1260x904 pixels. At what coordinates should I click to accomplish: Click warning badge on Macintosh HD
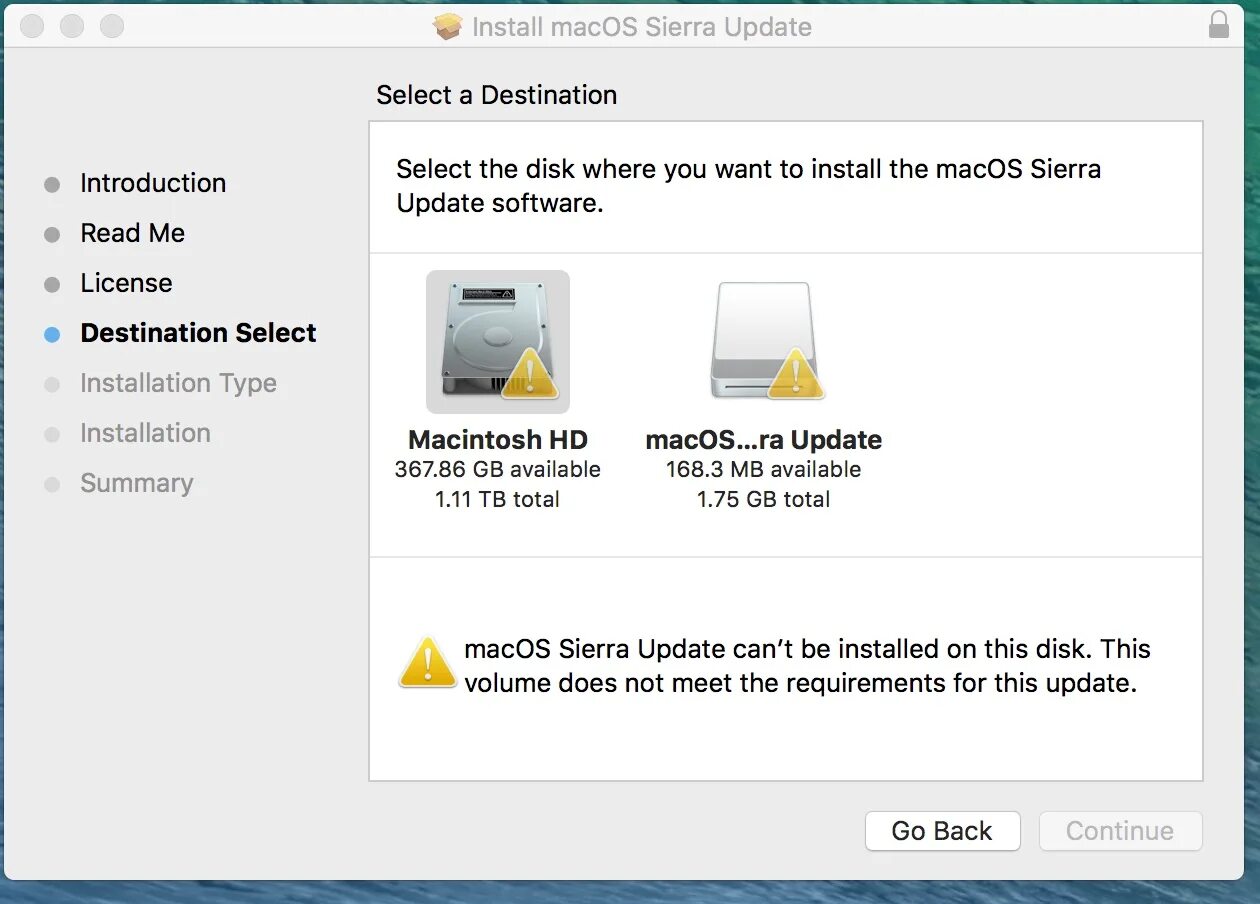[529, 373]
